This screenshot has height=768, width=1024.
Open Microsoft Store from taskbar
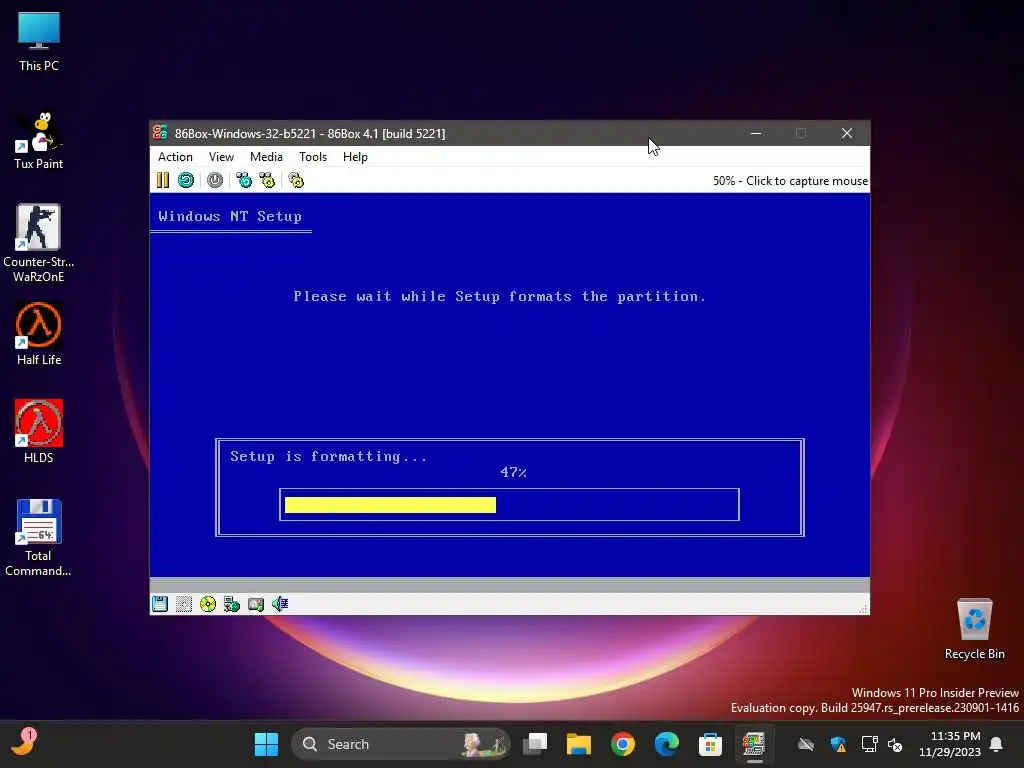[x=711, y=744]
